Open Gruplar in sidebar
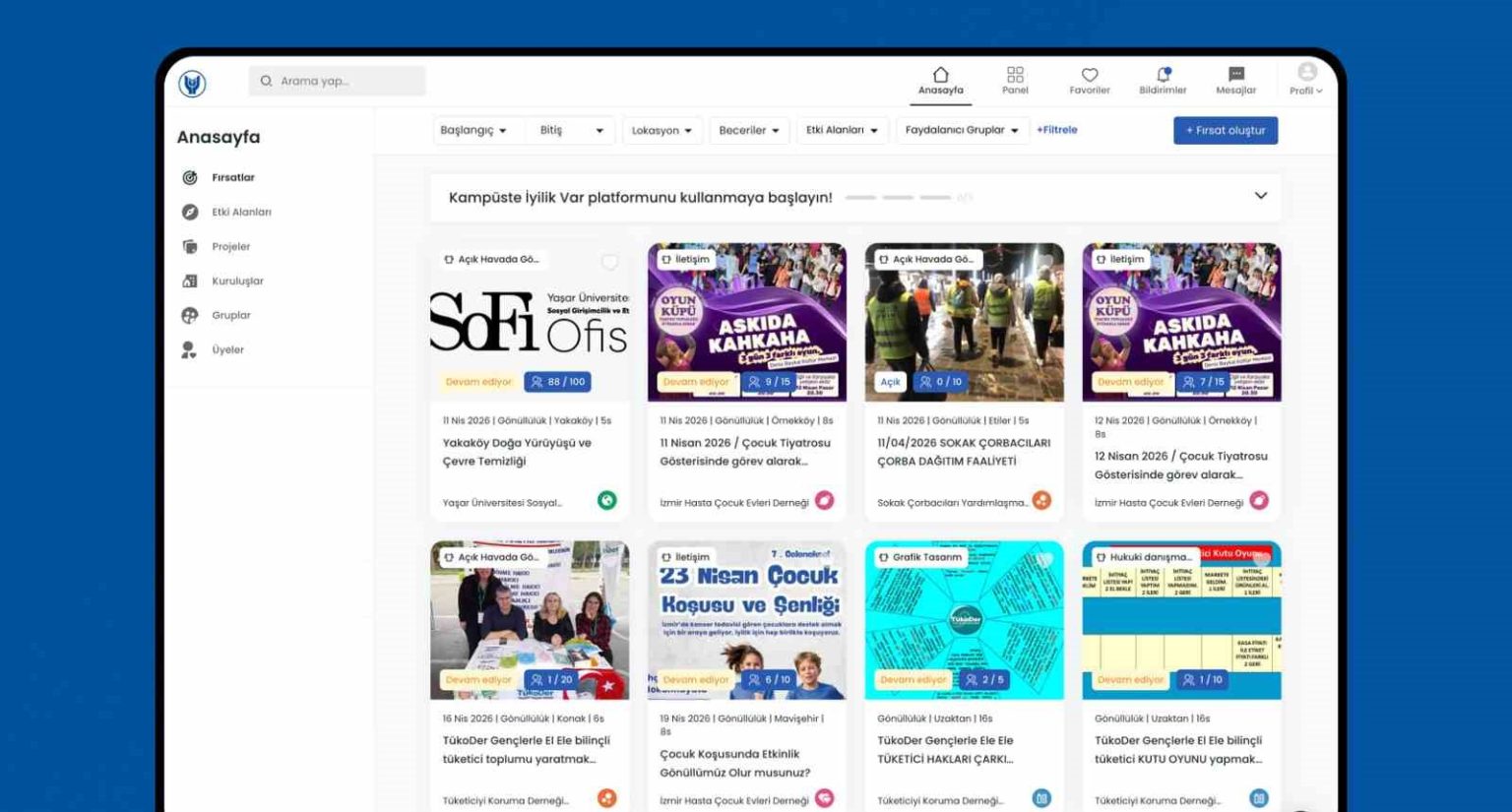 pos(230,316)
